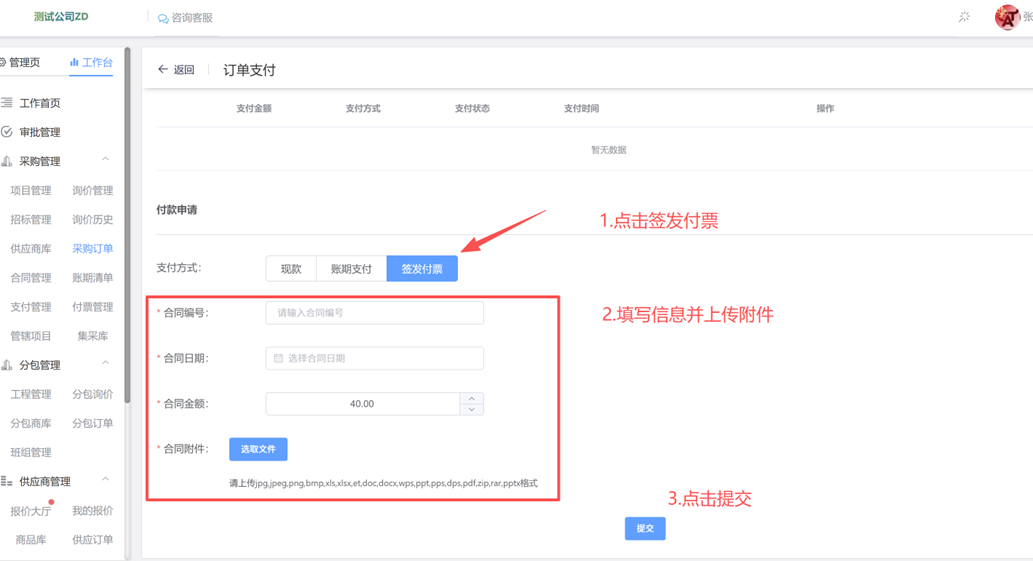Click the theme toggle icon in header
Screen dimensions: 1033x561
[964, 17]
